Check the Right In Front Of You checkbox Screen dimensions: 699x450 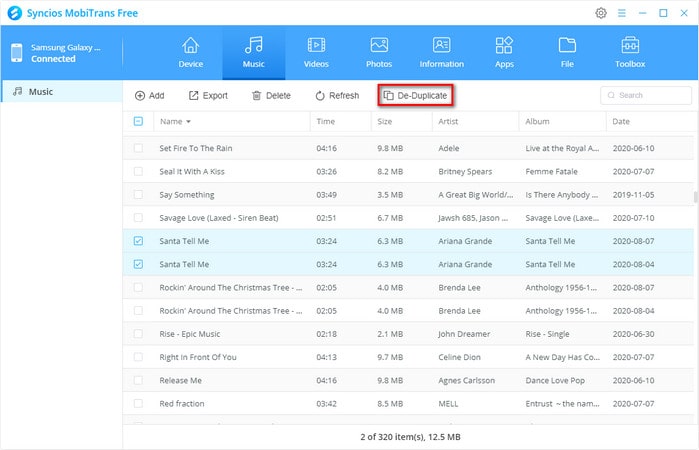[x=138, y=357]
